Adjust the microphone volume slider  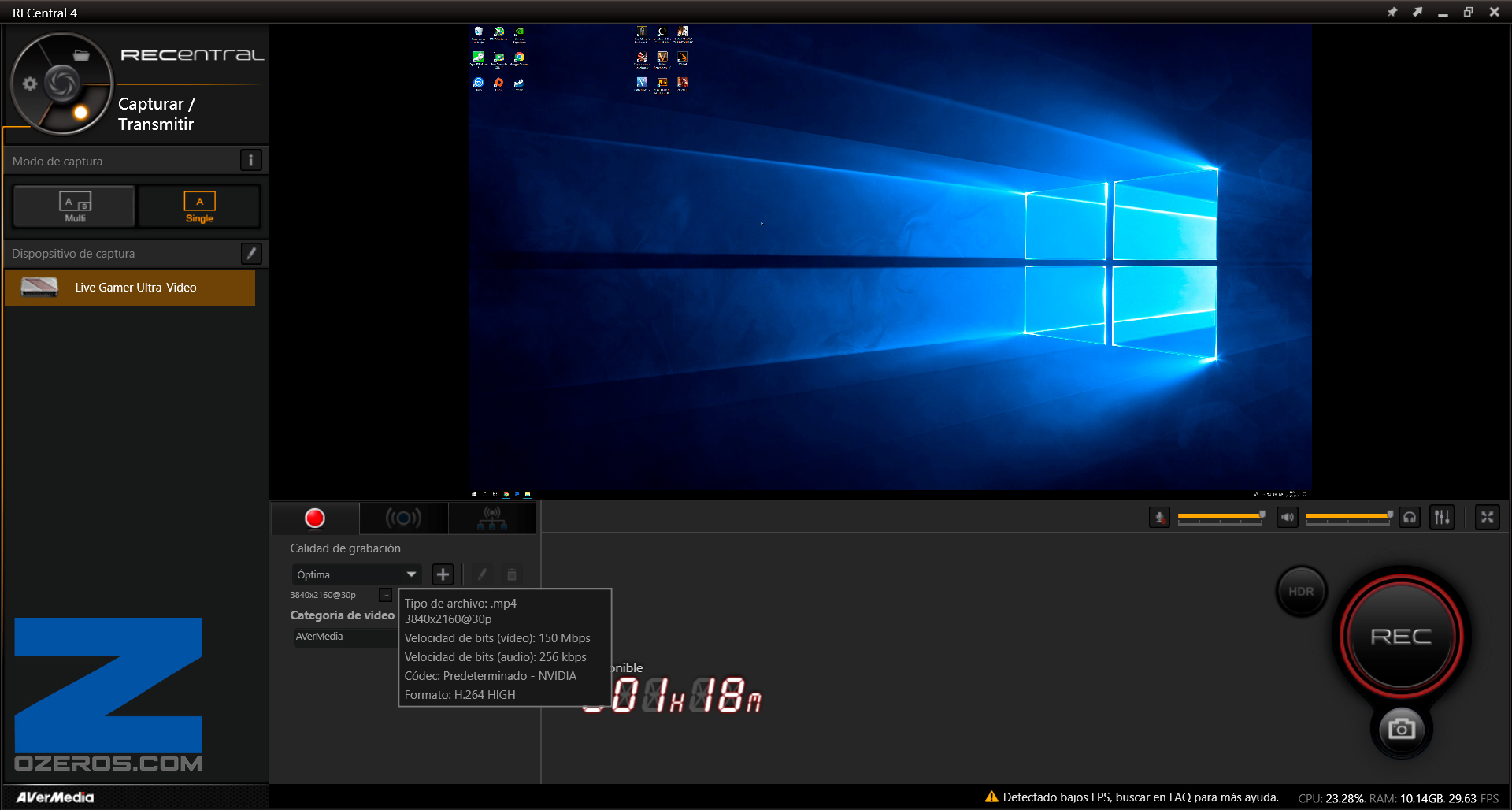1221,517
